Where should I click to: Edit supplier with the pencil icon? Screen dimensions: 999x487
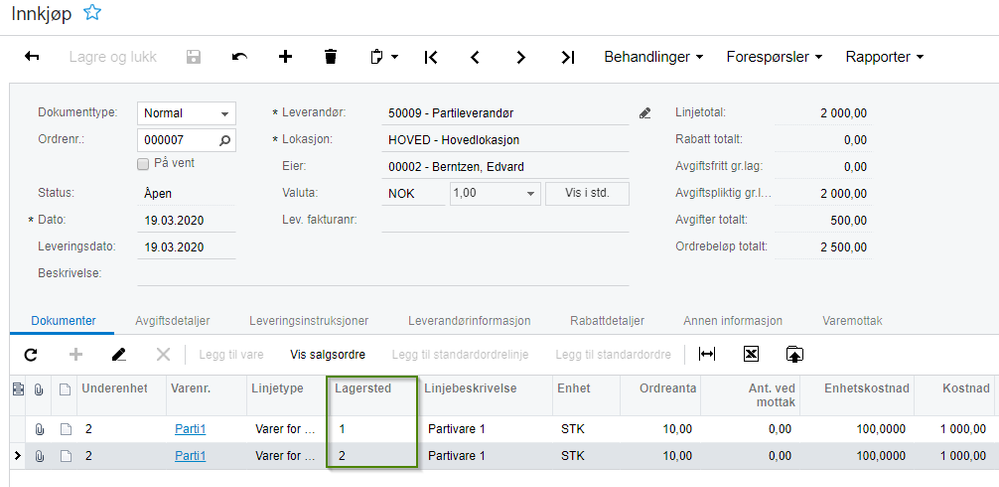click(x=645, y=113)
